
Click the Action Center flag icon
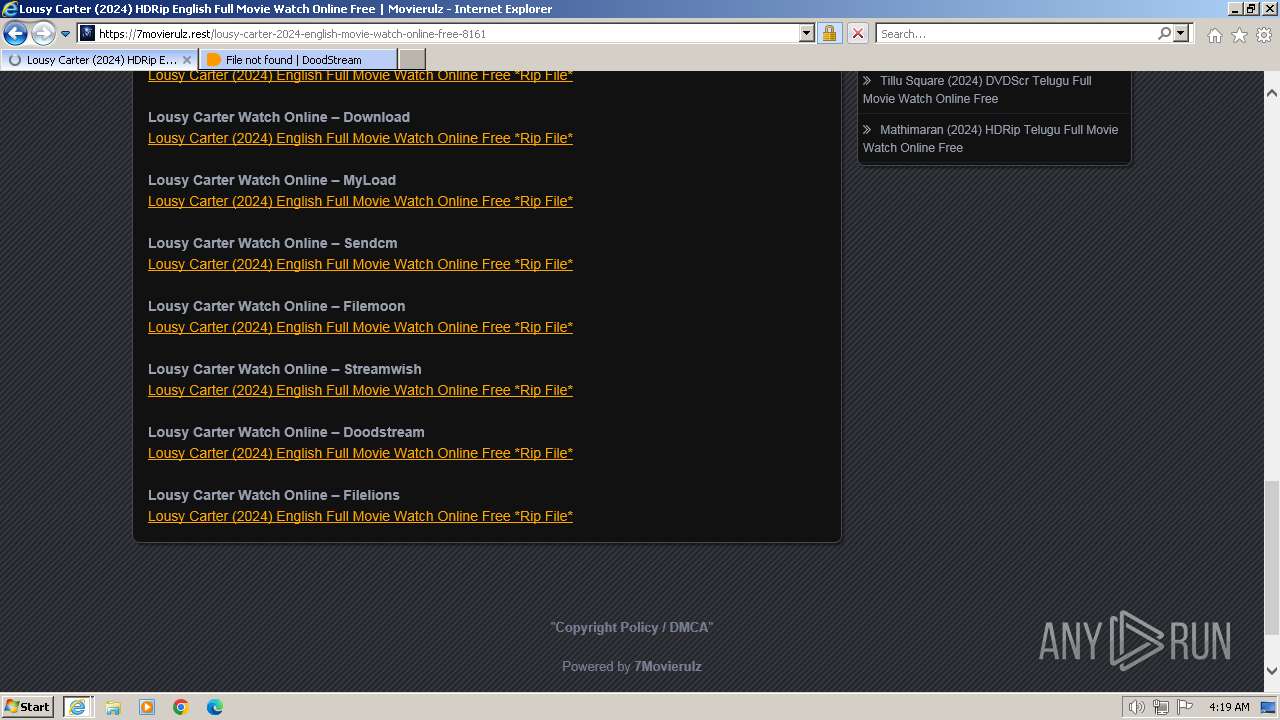click(x=1185, y=707)
